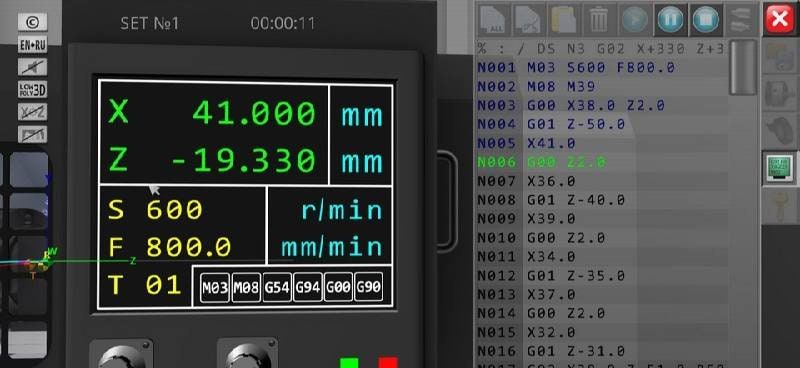Image resolution: width=800 pixels, height=368 pixels.
Task: Click the feed rate F 800.0 readout
Action: [x=170, y=248]
